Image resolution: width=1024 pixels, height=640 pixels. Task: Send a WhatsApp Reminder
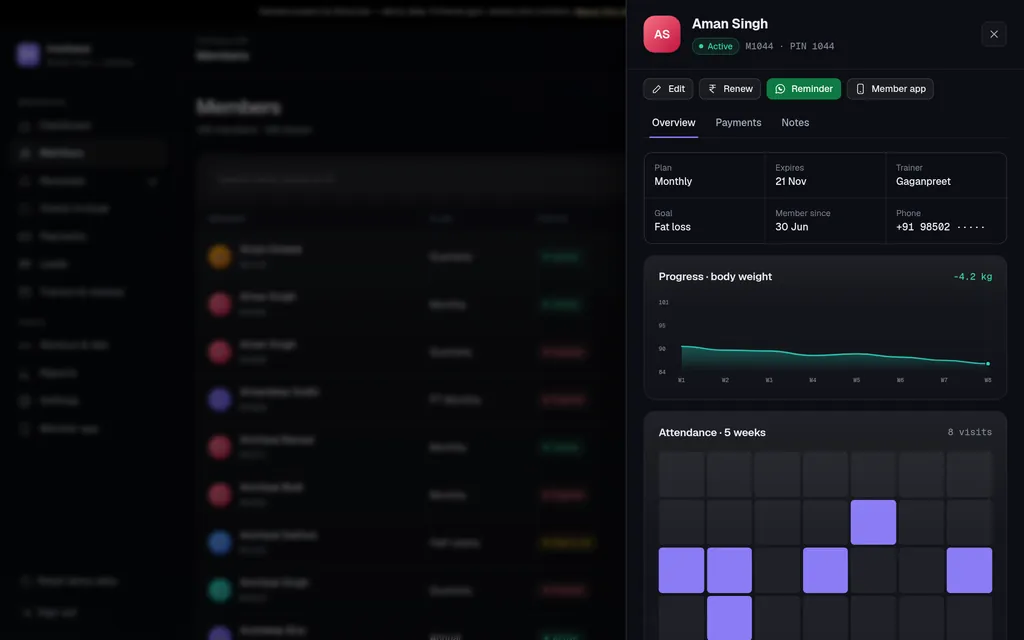[x=803, y=89]
